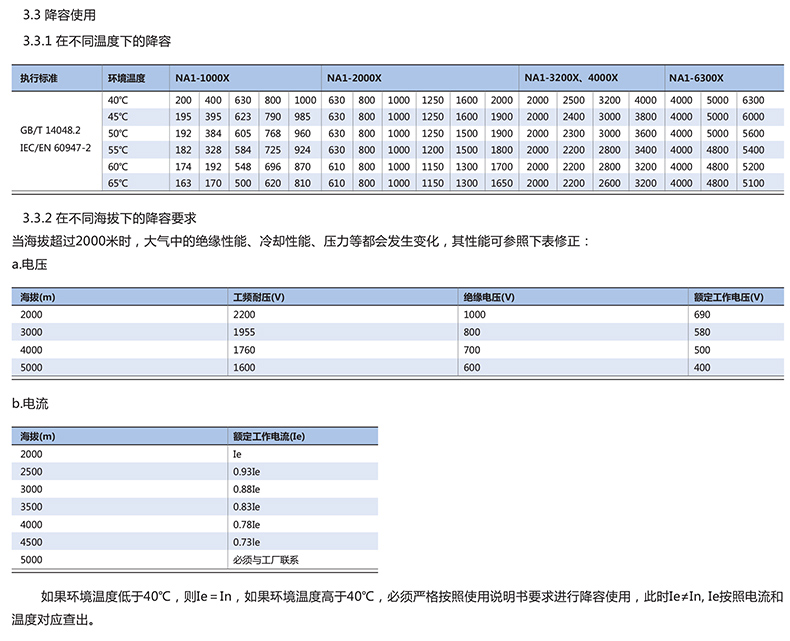Viewport: 790px width, 641px height.
Task: Select the GB/T 14048.2 standard cell
Action: [52, 132]
